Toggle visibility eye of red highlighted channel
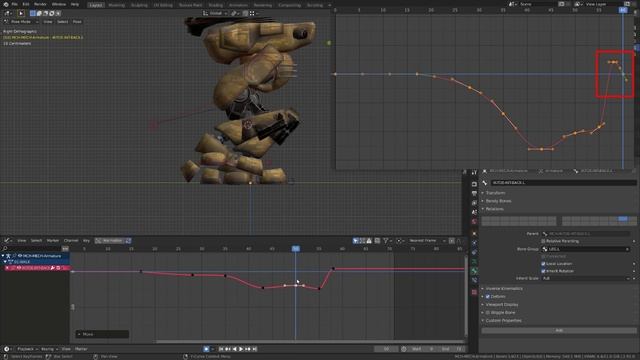Viewport: 640px width, 360px height. tap(18, 268)
